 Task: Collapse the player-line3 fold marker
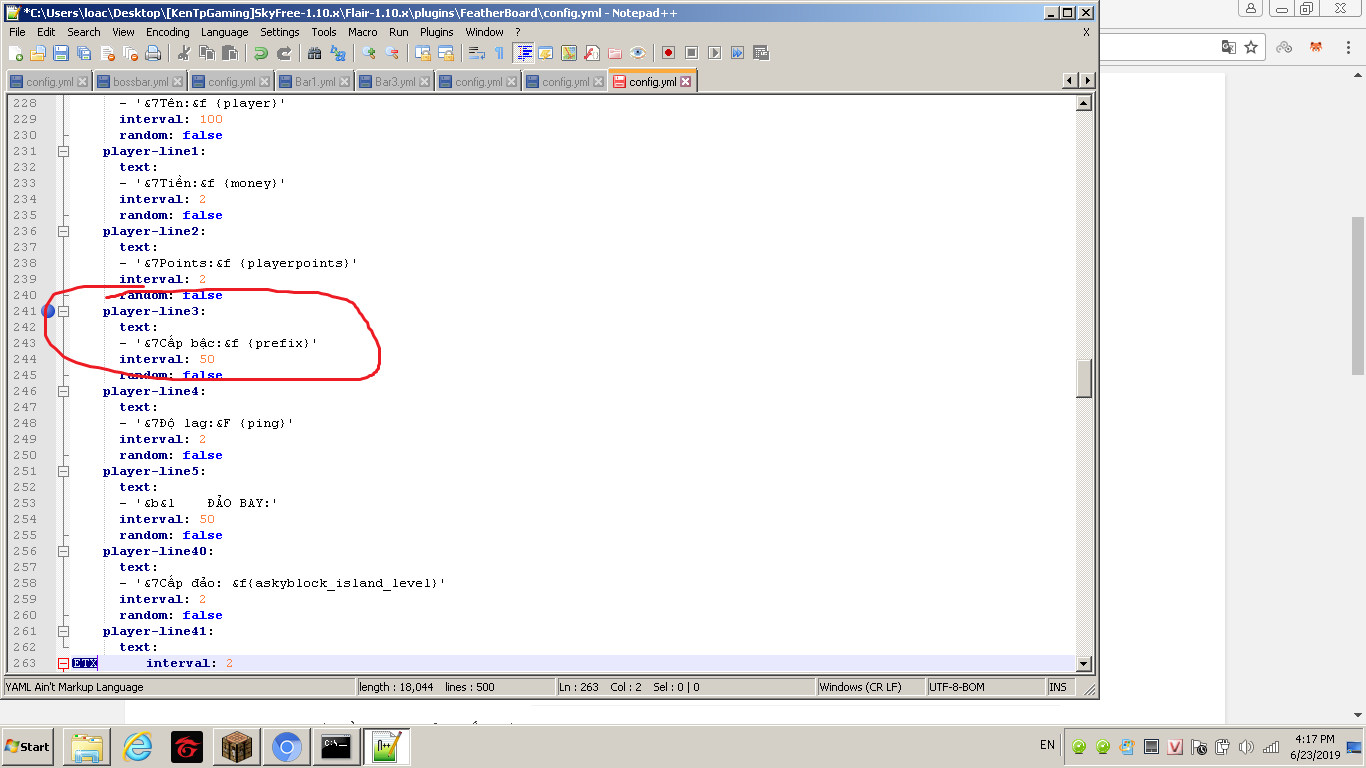click(x=63, y=311)
